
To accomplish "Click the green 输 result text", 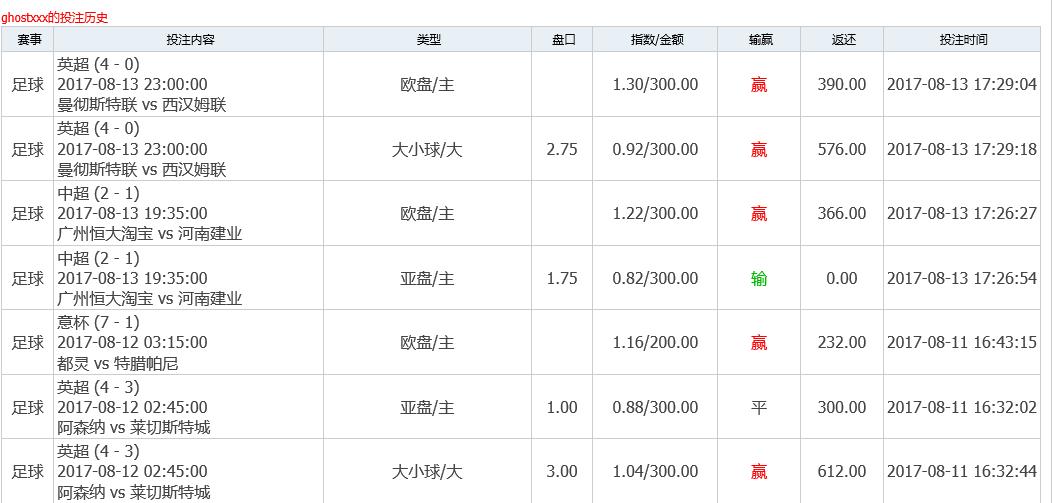I will (x=759, y=278).
